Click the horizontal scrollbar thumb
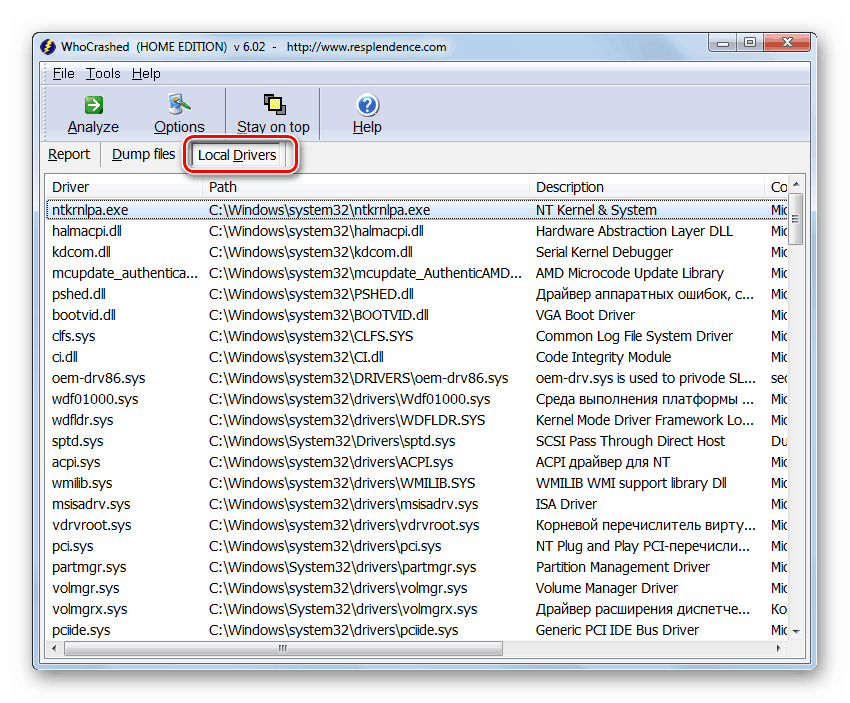Screen dimensions: 850x703 point(283,648)
